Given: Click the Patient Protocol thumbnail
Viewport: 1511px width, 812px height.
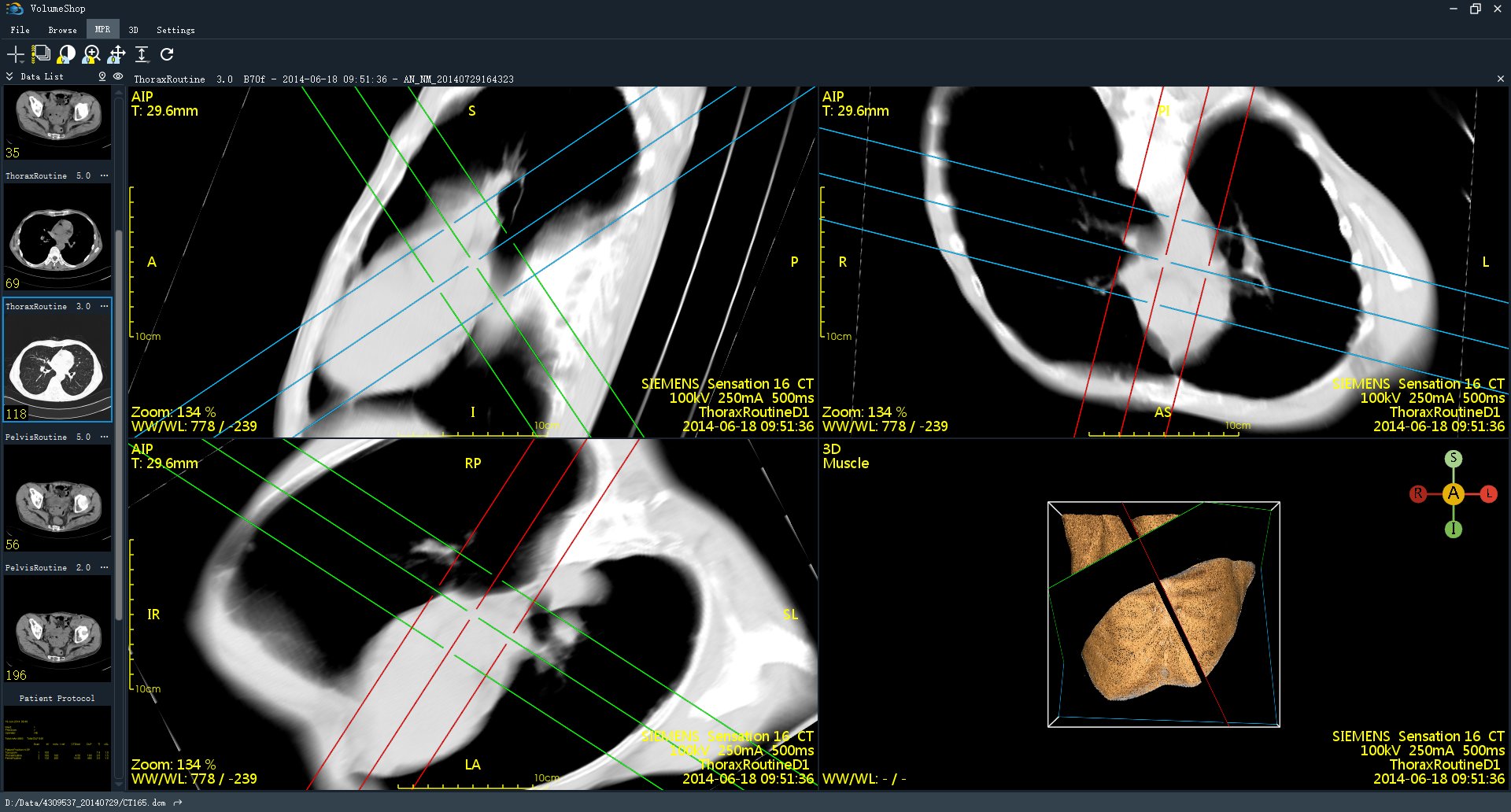Looking at the screenshot, I should [57, 740].
